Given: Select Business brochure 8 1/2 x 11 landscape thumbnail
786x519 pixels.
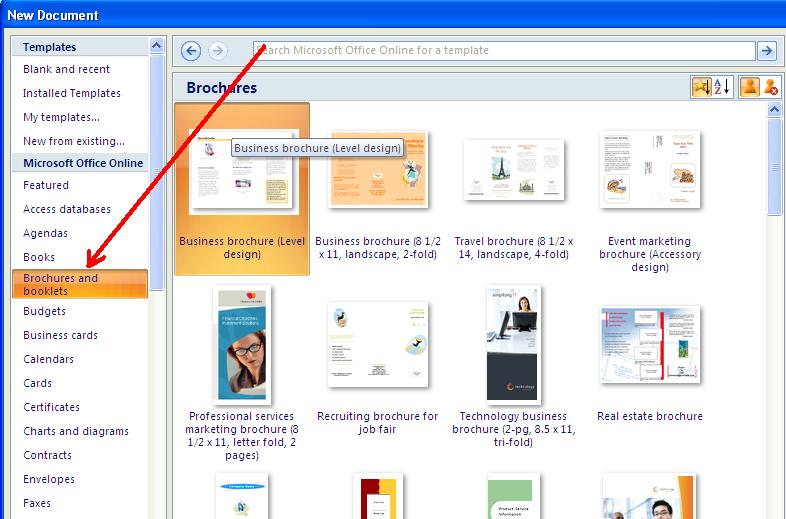Looking at the screenshot, I should pyautogui.click(x=378, y=169).
